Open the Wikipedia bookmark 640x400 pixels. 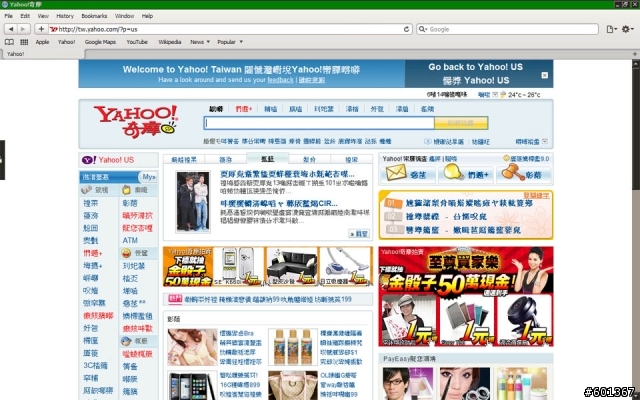pos(170,42)
